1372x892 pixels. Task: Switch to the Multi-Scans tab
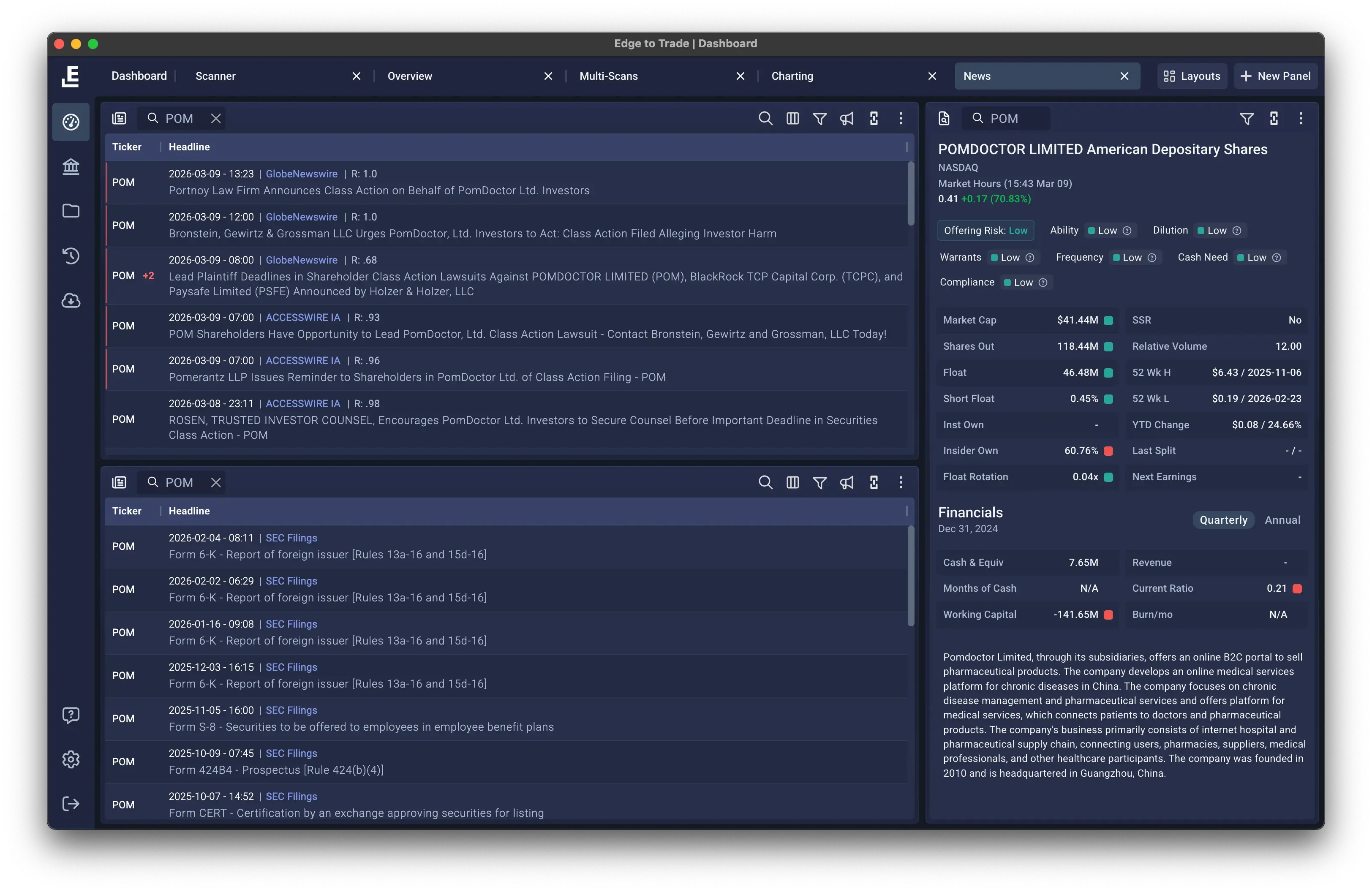(x=608, y=76)
